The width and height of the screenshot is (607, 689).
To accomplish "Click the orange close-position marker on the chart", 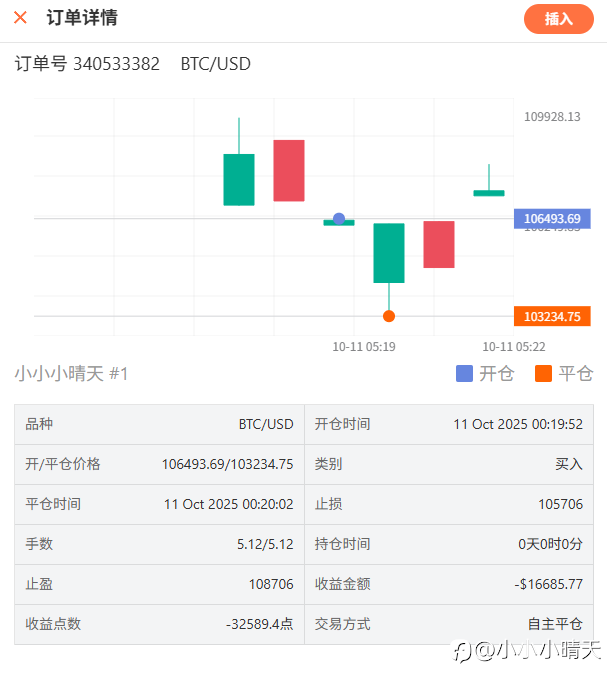I will pos(389,316).
